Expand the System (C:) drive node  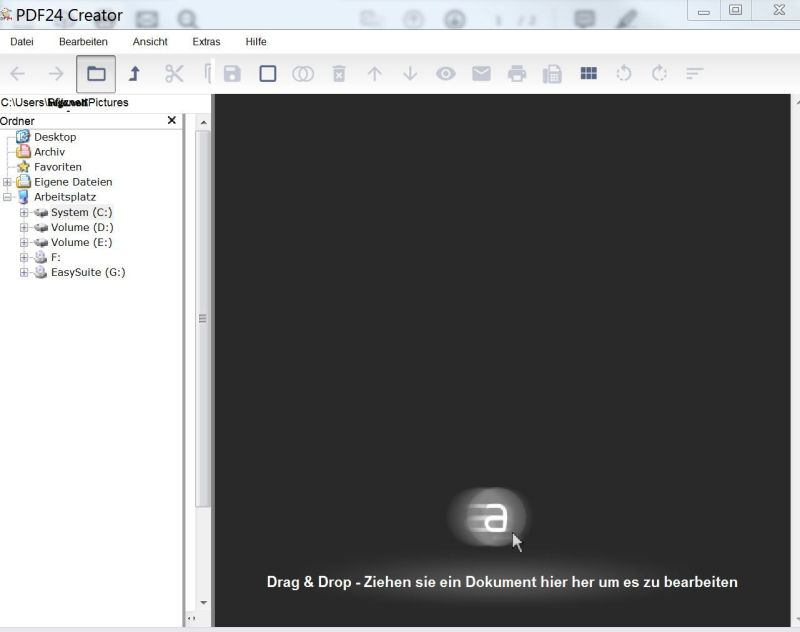tap(24, 212)
